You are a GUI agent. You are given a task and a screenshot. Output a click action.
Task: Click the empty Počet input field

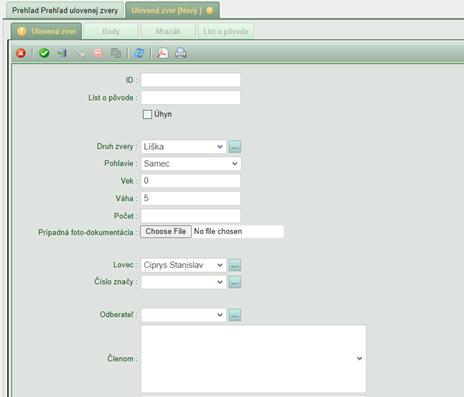[190, 216]
